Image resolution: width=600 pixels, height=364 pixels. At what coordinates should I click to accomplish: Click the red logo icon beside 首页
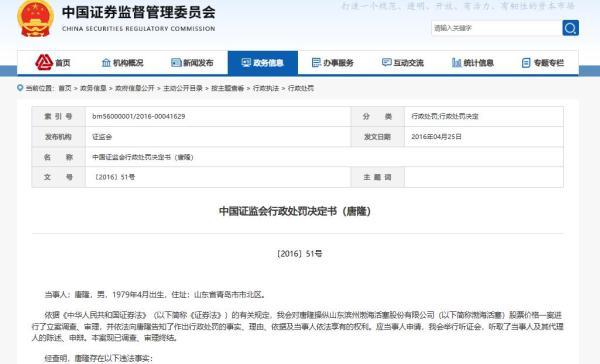coord(44,62)
